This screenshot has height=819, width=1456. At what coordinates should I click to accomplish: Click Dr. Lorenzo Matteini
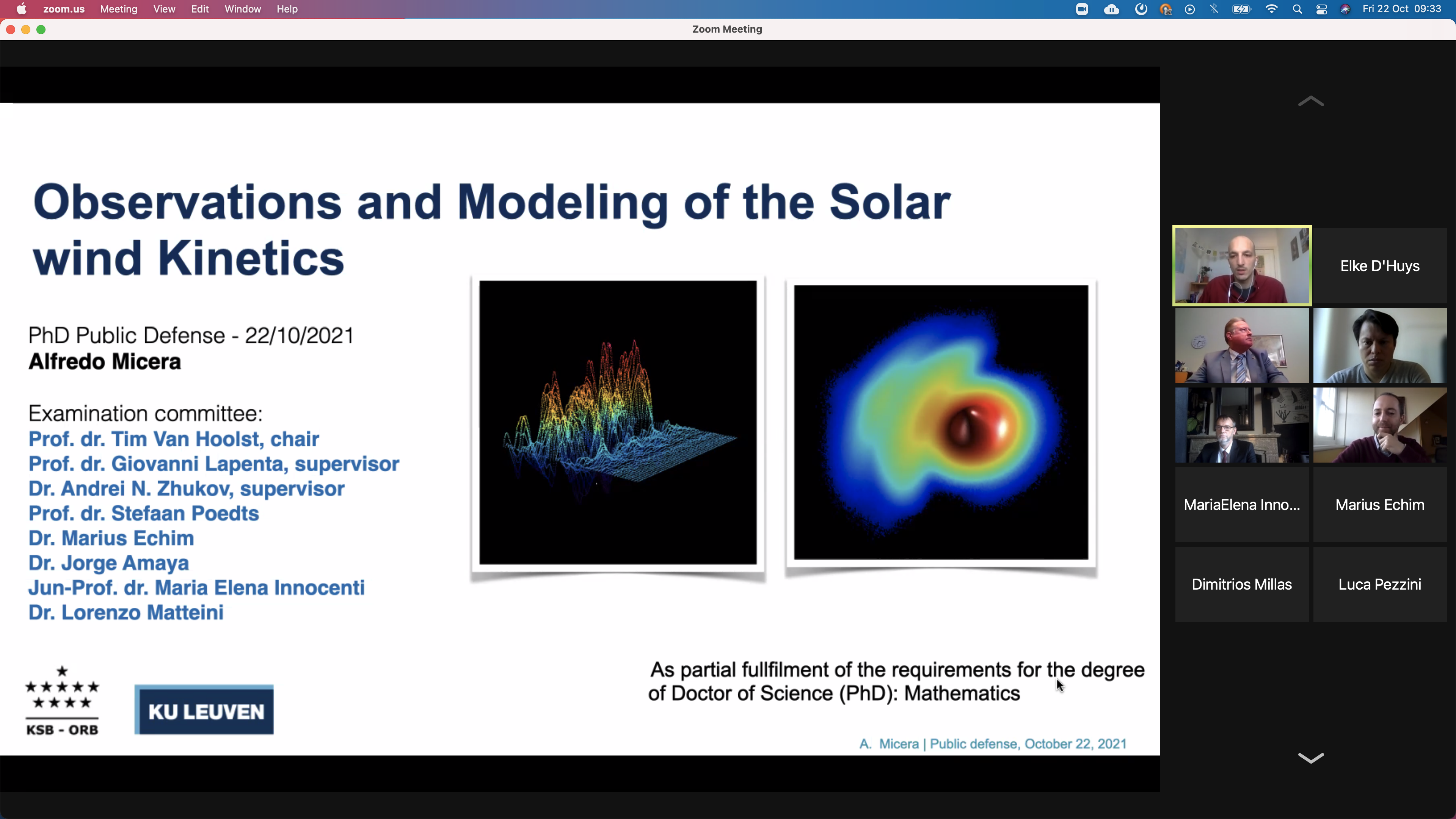pyautogui.click(x=126, y=613)
